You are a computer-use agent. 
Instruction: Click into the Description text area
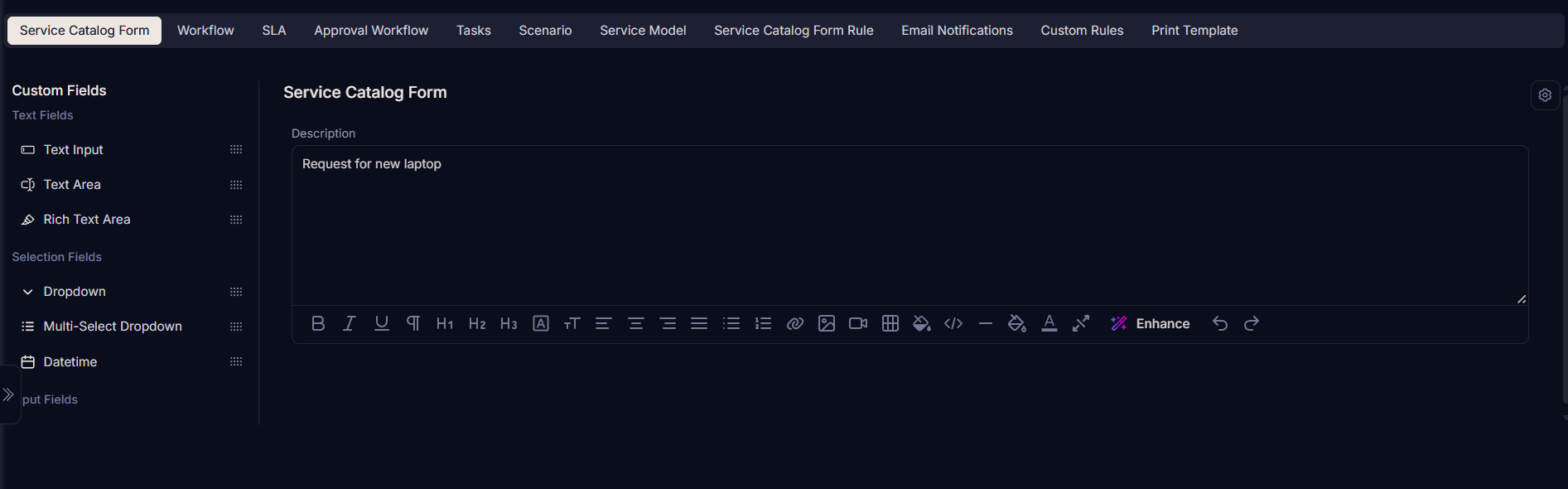tap(909, 225)
